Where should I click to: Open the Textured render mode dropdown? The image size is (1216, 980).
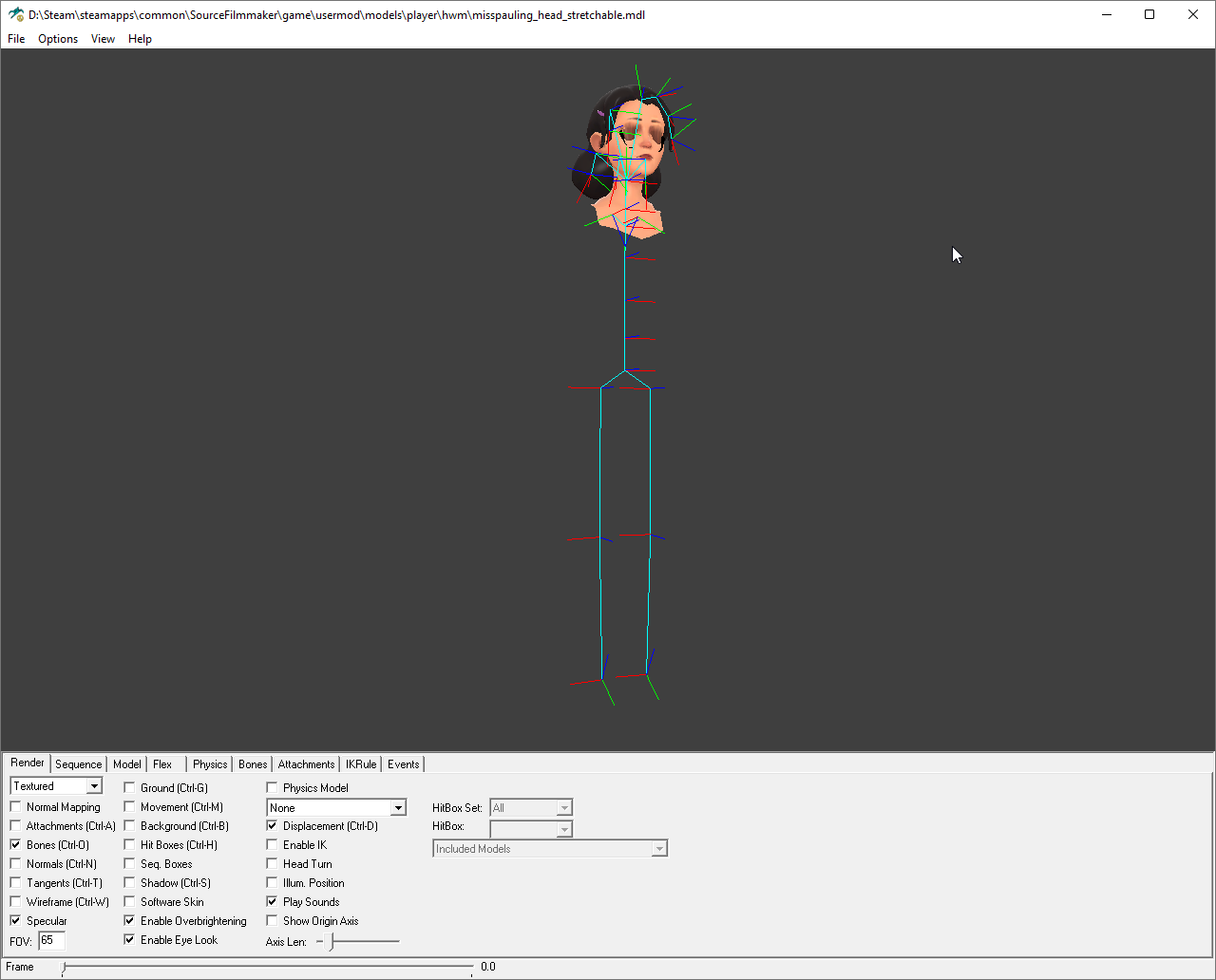(x=56, y=786)
